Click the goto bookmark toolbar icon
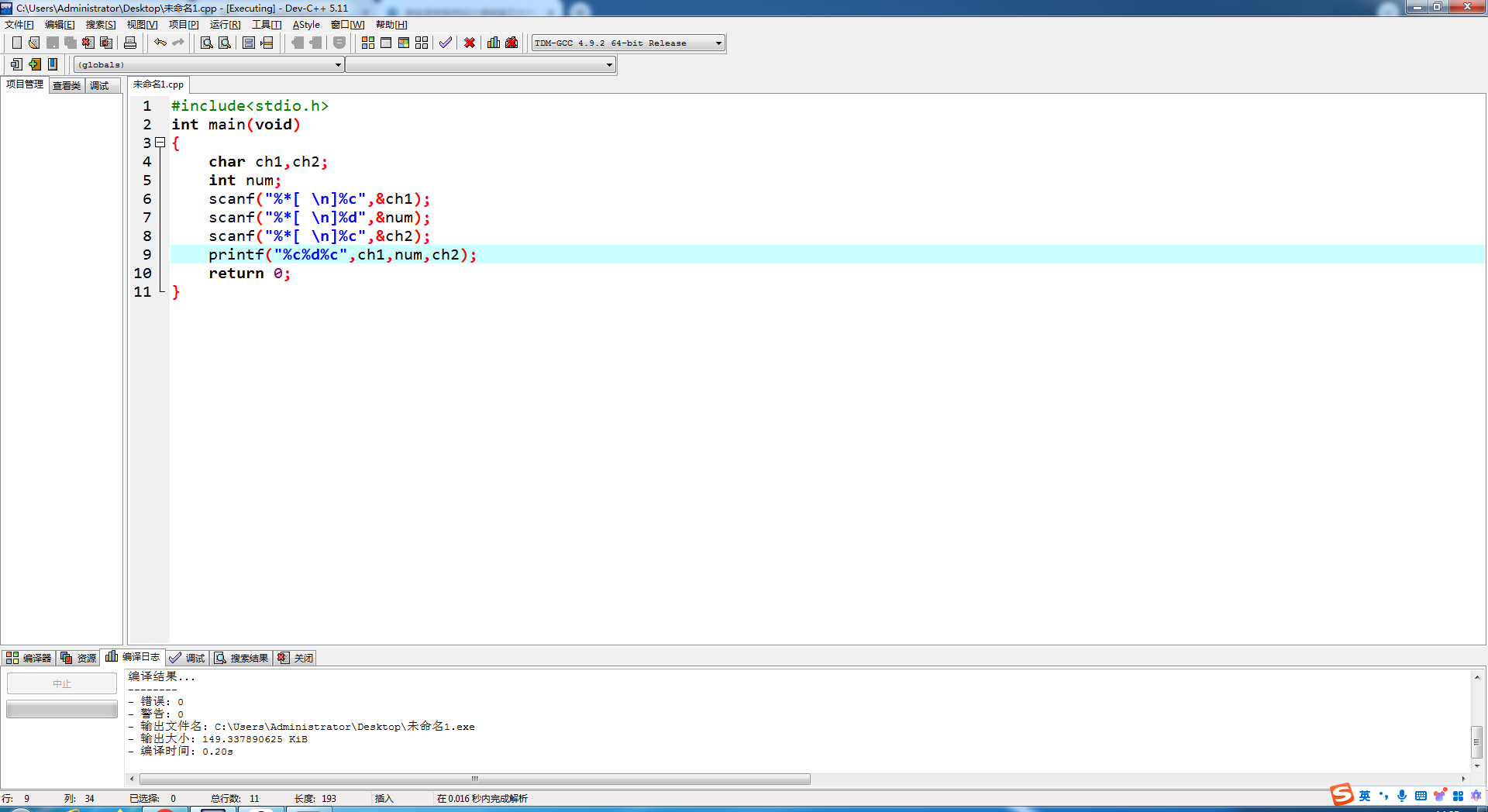 click(x=52, y=64)
